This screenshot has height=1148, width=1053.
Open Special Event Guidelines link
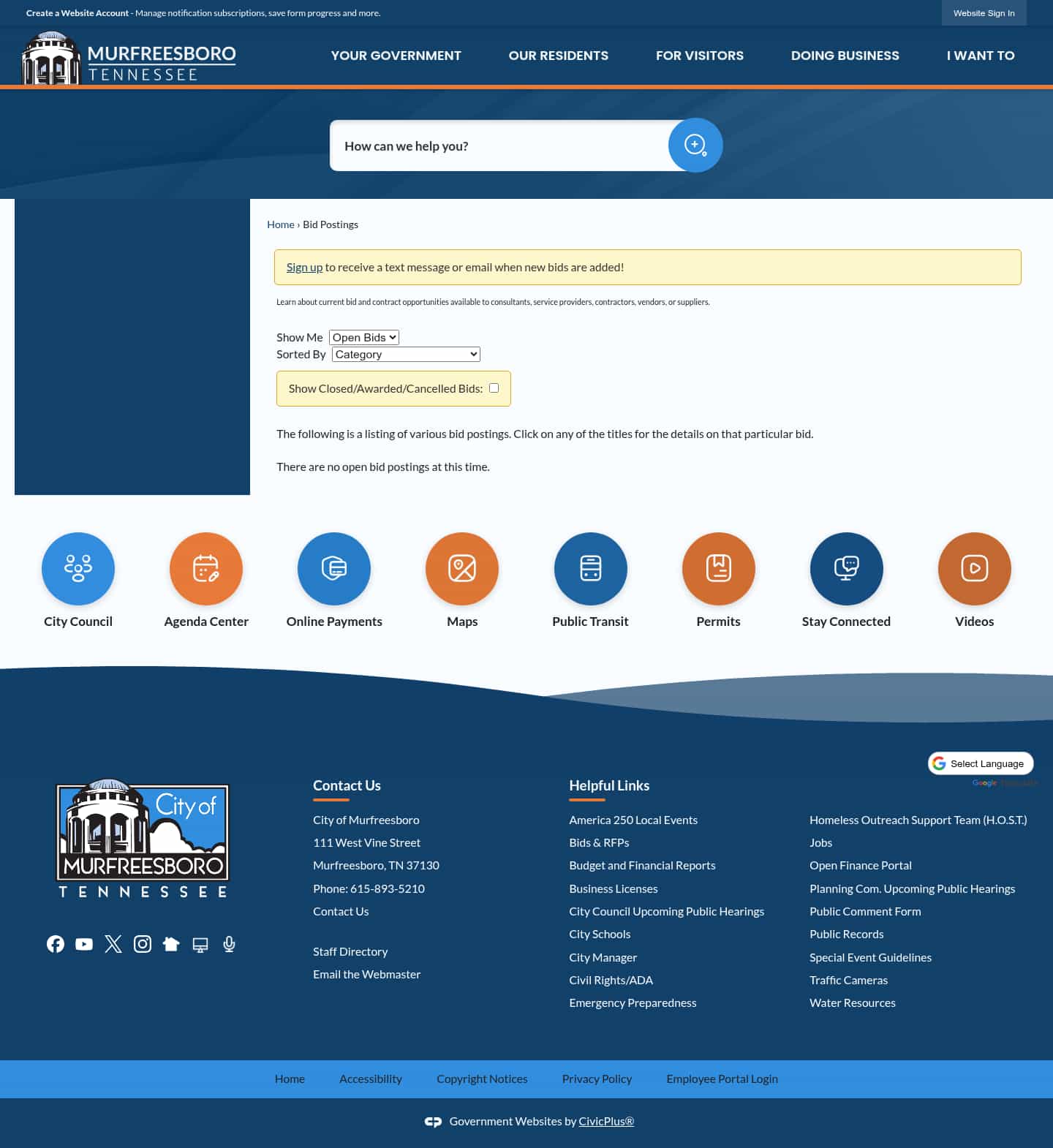[x=871, y=958]
